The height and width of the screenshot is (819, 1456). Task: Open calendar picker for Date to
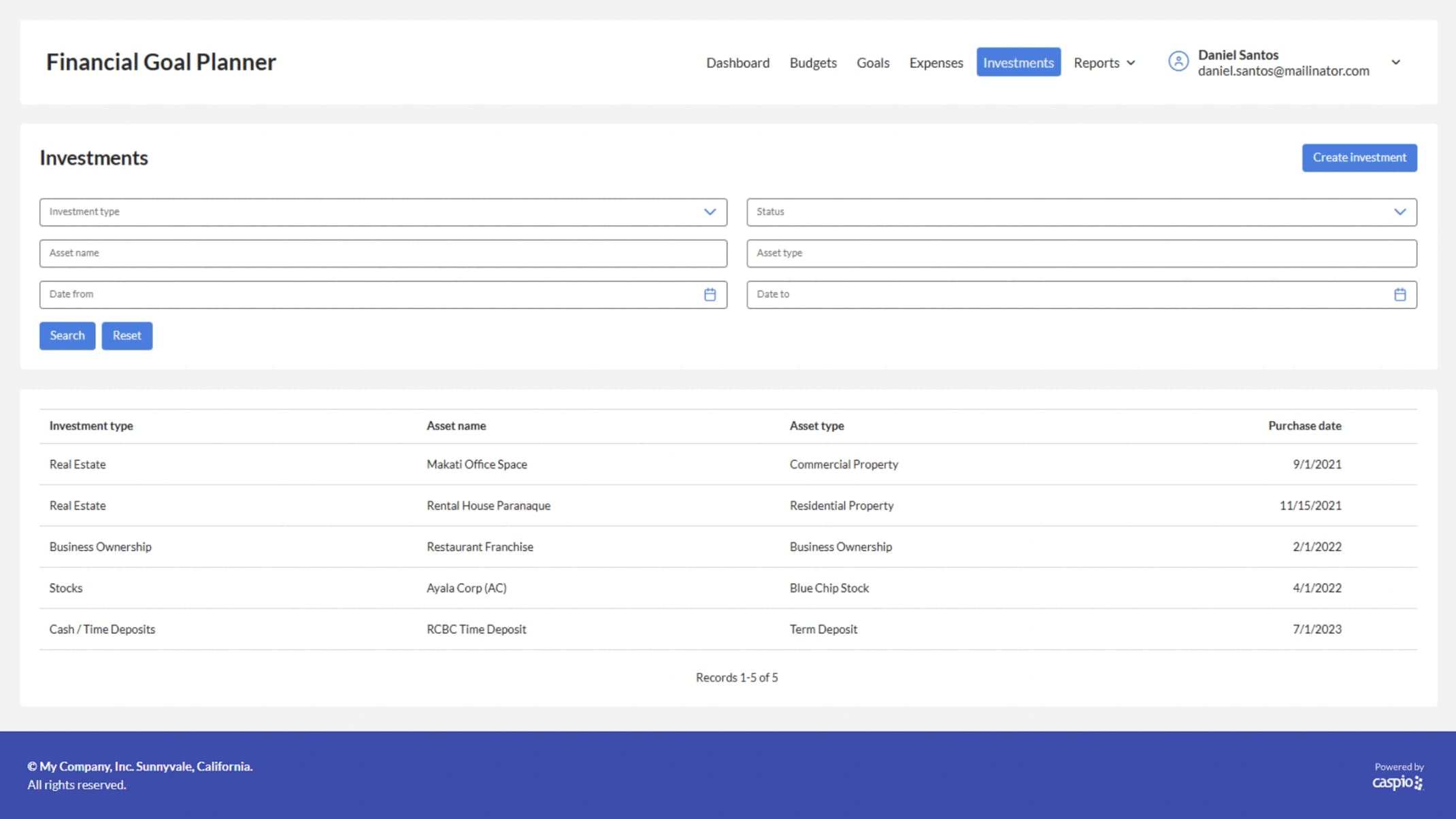click(x=1400, y=295)
